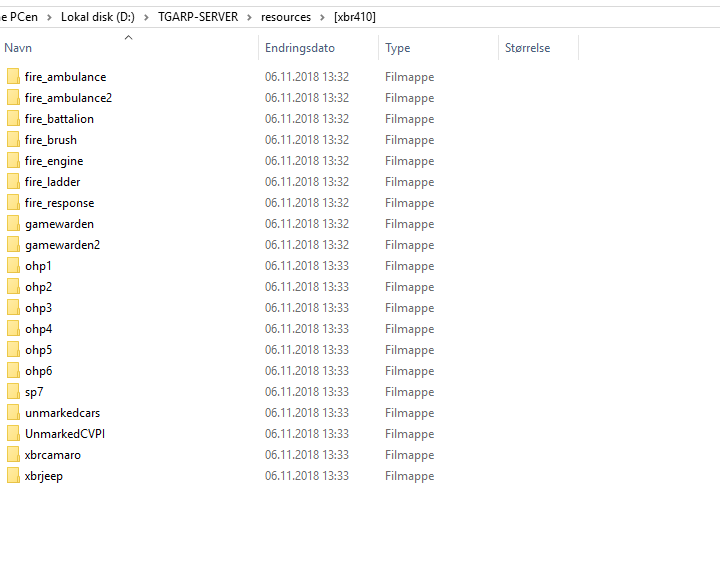Sort by the Størrelse column header
The image size is (720, 578).
[x=528, y=48]
